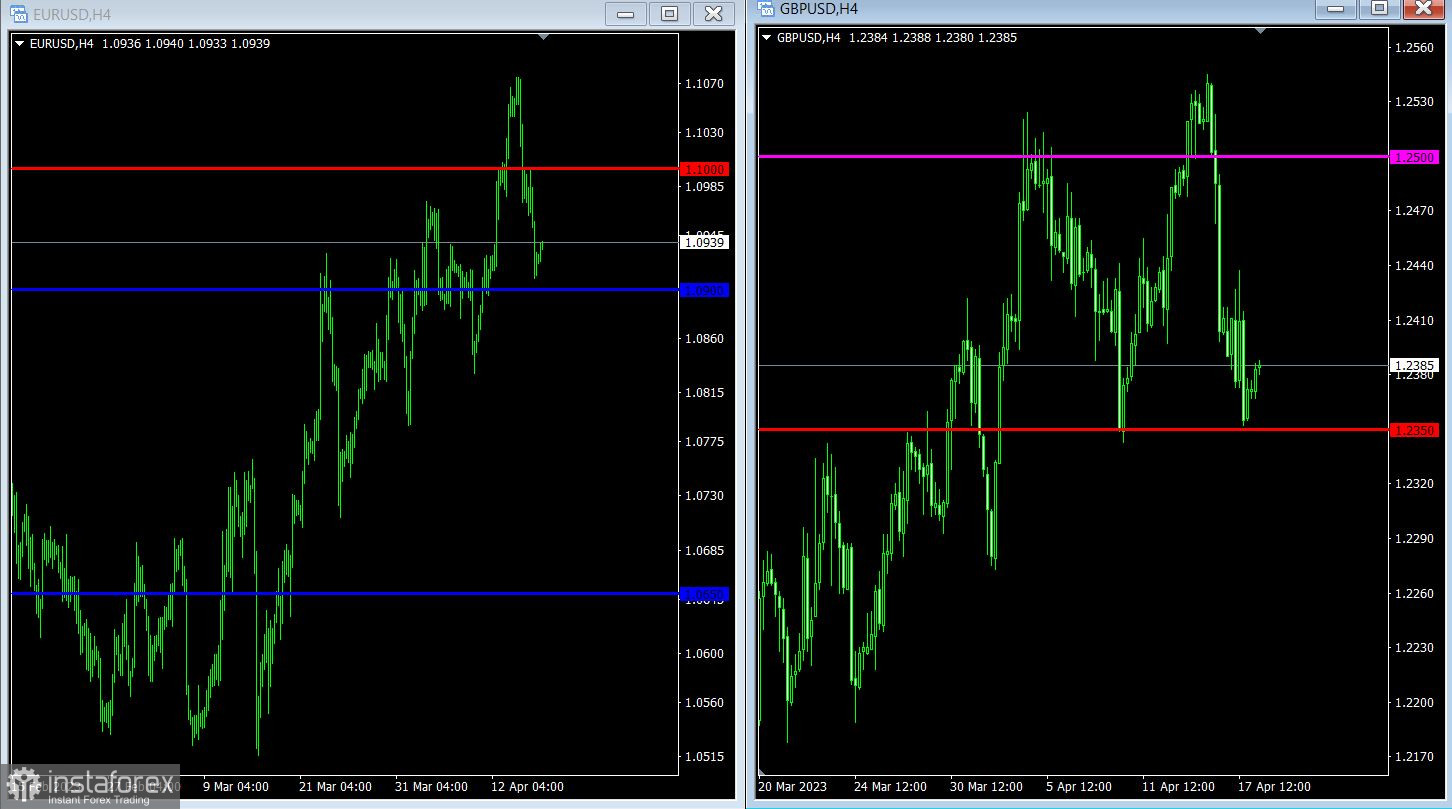Click the 1.2440 level on GBPUSD price scale
The width and height of the screenshot is (1452, 809).
click(1414, 266)
